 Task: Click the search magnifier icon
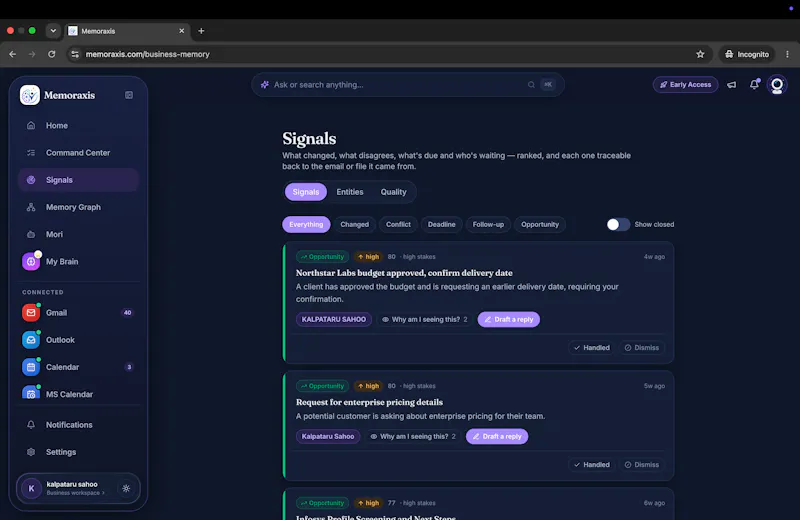pyautogui.click(x=531, y=85)
